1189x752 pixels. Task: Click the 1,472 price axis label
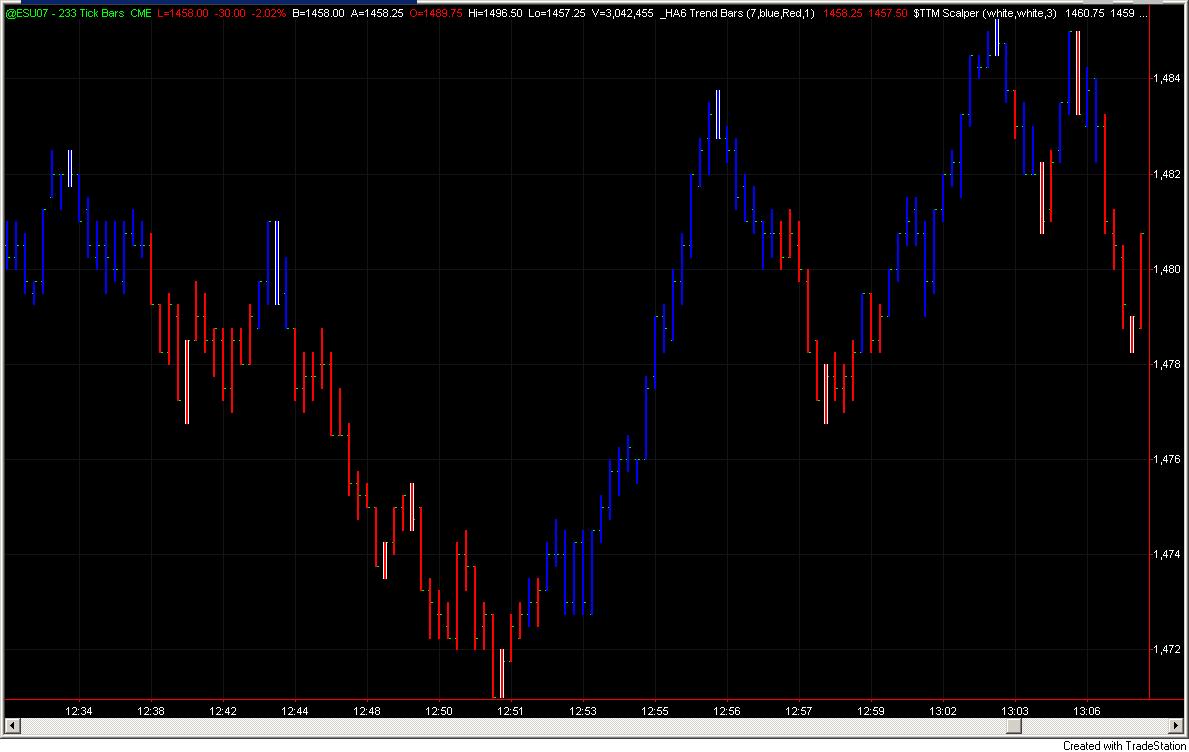point(1166,650)
